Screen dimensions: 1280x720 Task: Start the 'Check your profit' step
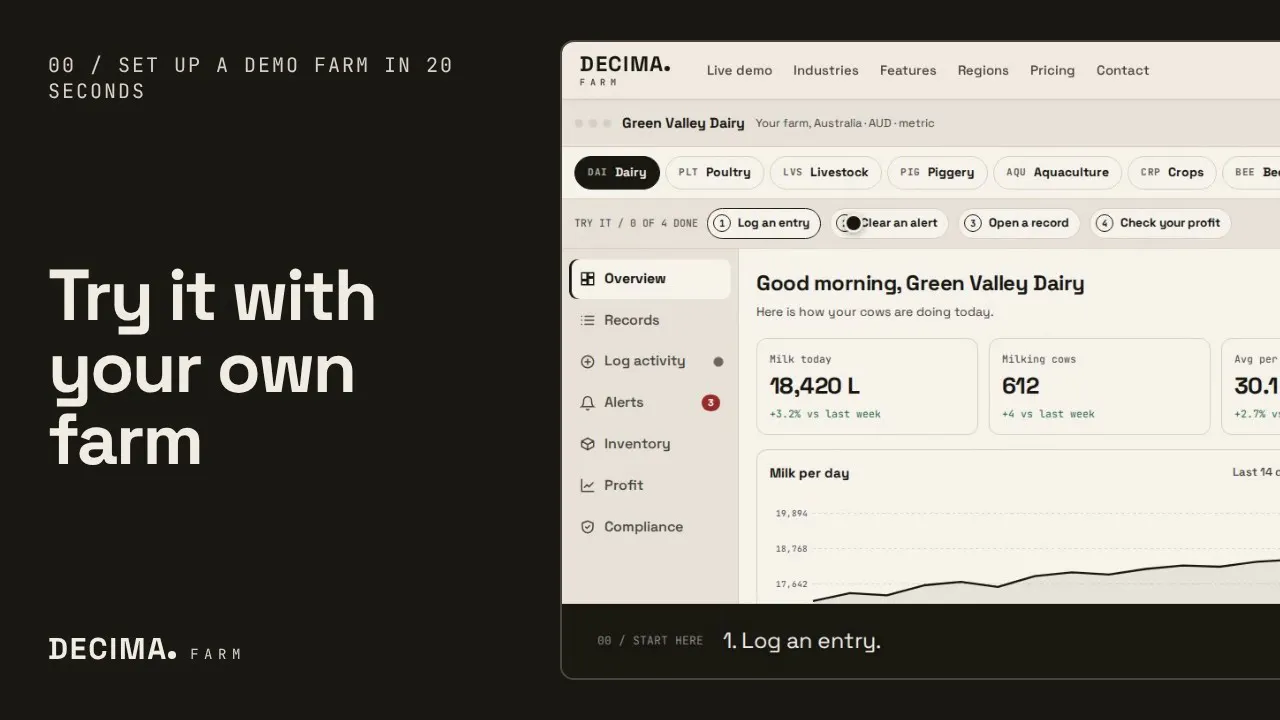point(1160,223)
